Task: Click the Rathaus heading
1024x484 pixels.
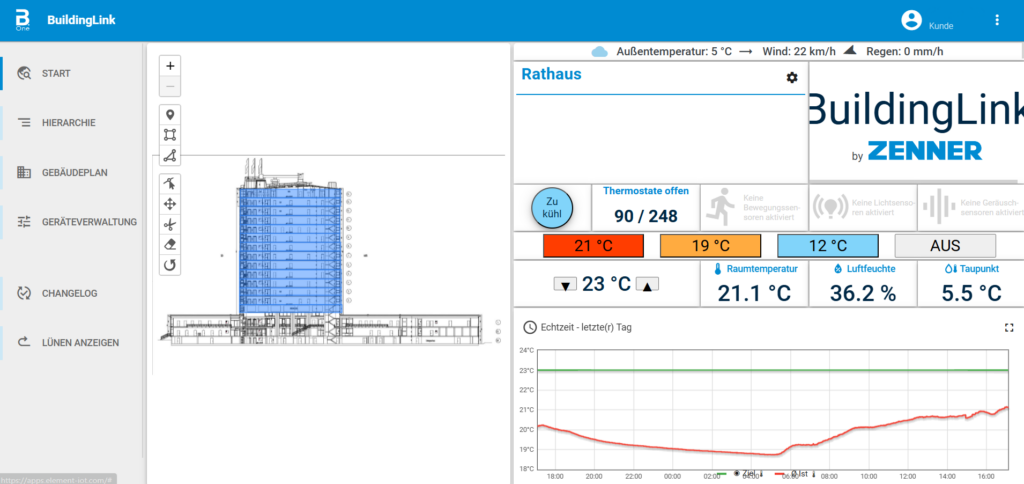Action: coord(551,74)
